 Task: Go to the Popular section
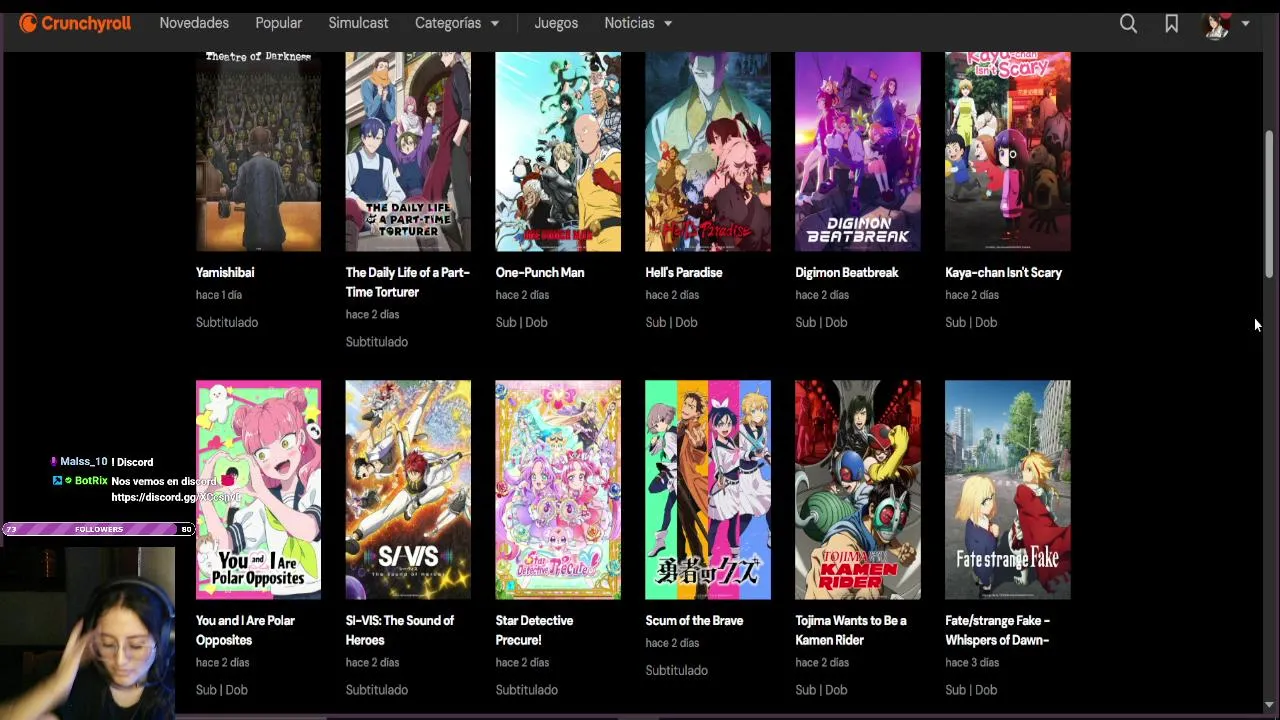tap(278, 23)
